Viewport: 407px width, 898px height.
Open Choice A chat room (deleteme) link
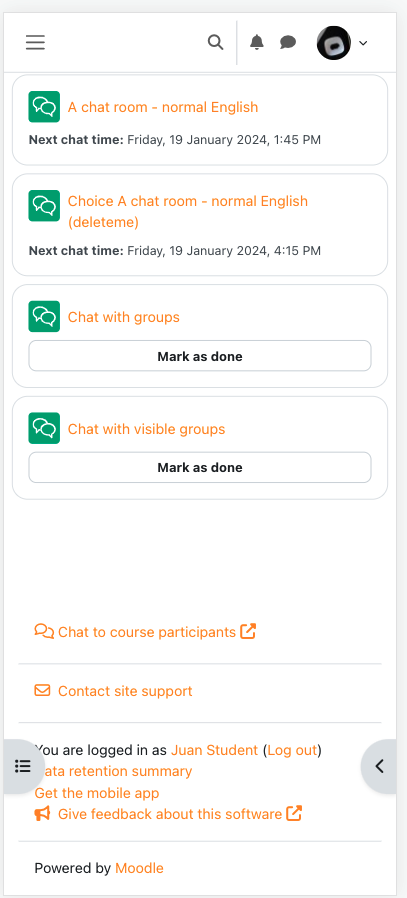[x=188, y=211]
